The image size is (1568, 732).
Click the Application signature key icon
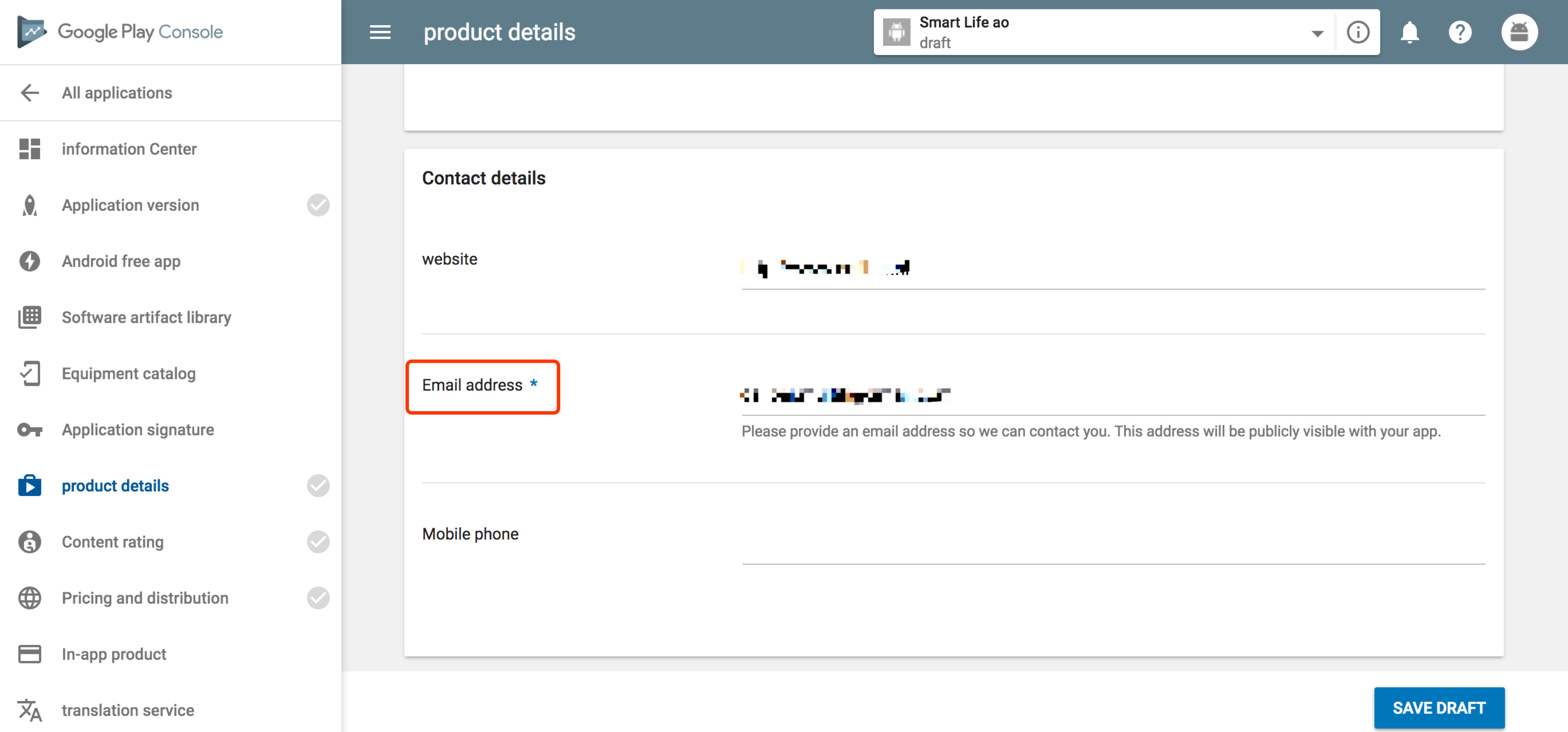point(30,430)
